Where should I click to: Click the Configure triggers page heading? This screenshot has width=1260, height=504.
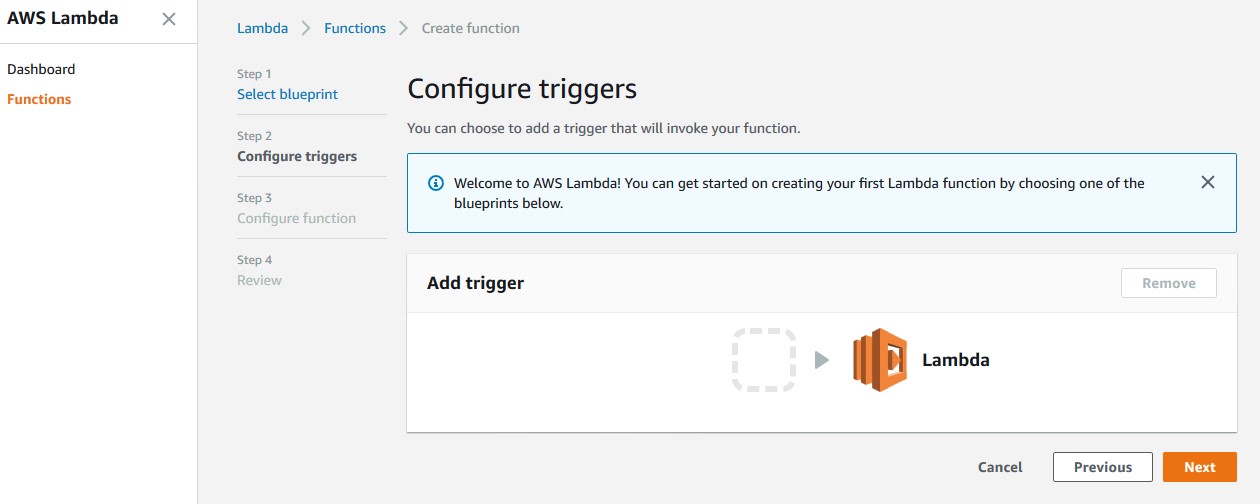pyautogui.click(x=522, y=89)
